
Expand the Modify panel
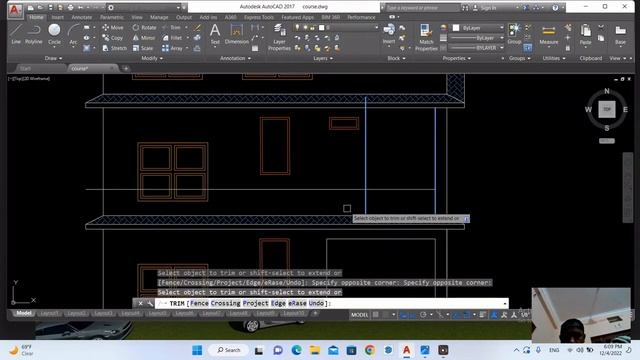pos(152,58)
